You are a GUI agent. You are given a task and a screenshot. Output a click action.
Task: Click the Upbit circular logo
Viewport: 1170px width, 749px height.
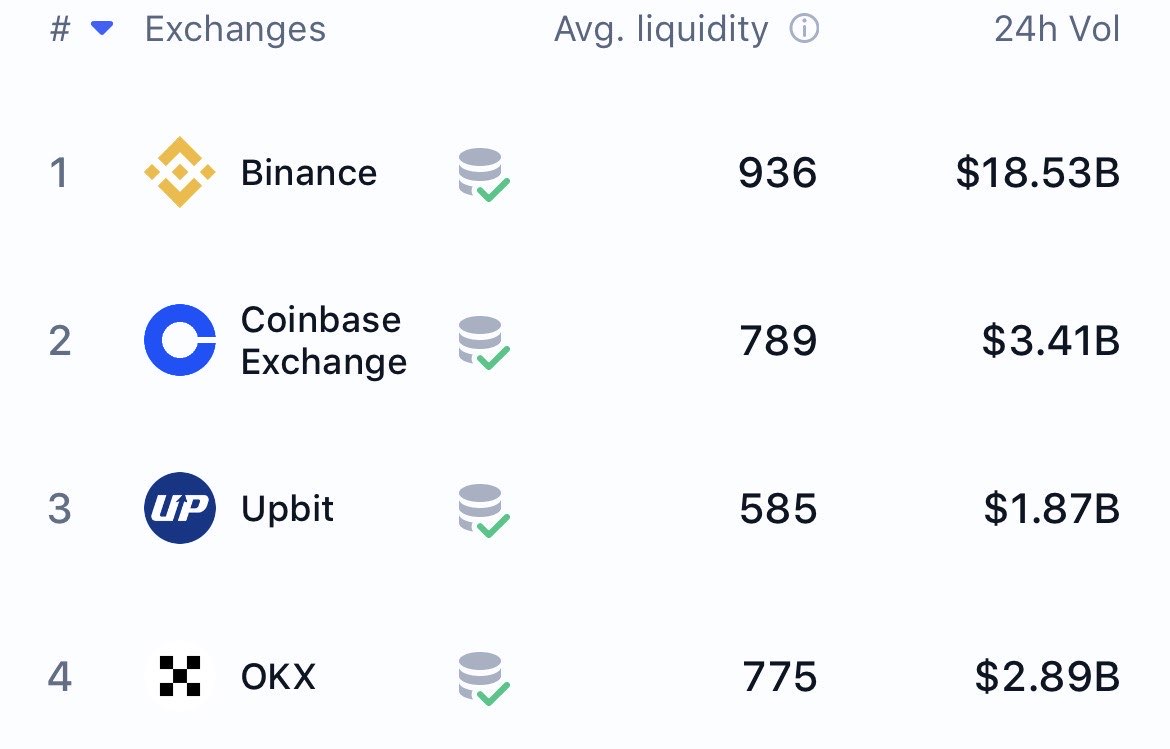179,508
